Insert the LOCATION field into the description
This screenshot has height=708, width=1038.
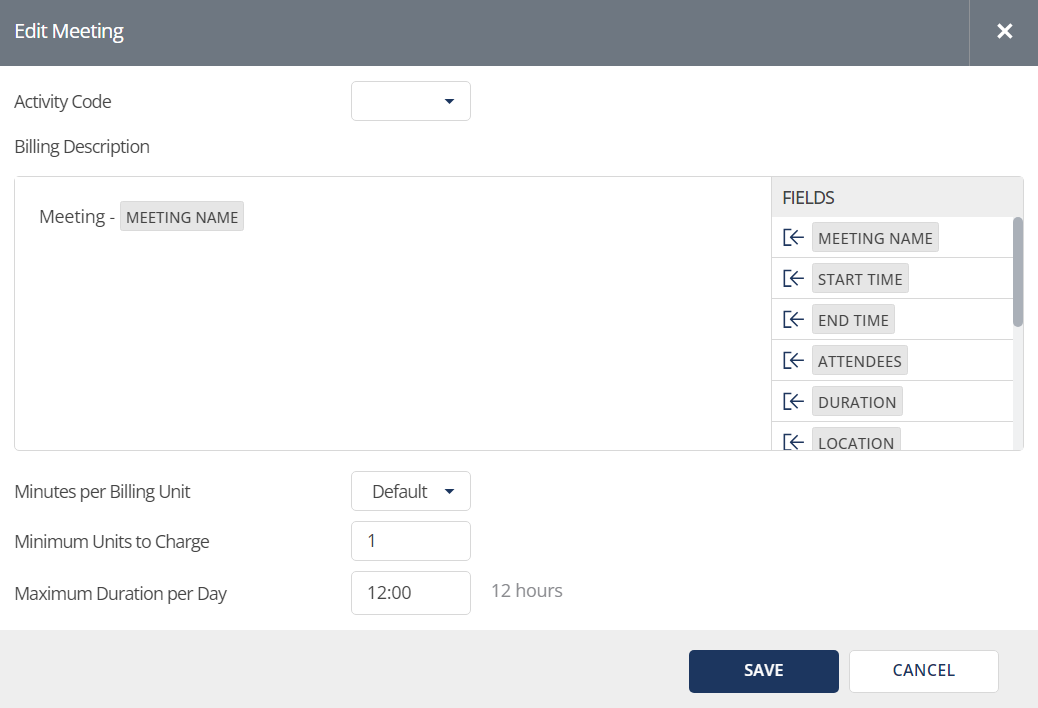coord(793,441)
